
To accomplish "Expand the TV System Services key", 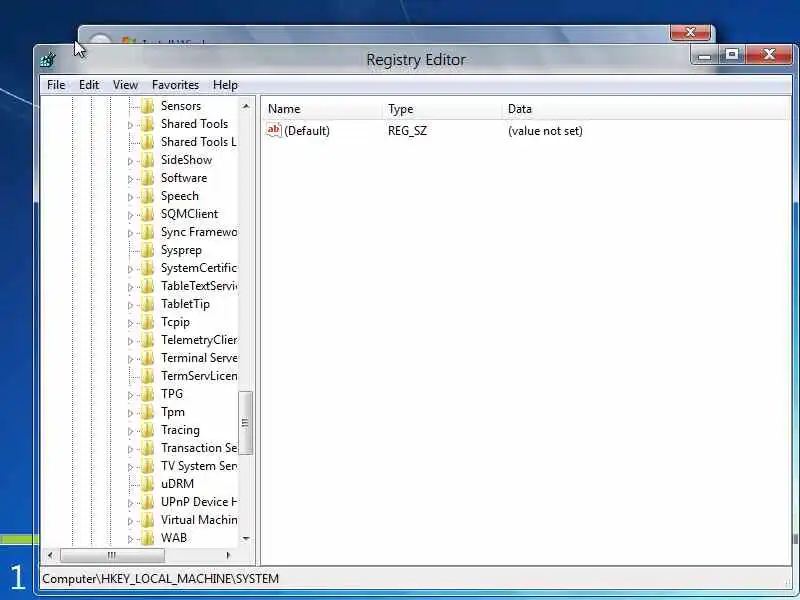I will click(x=130, y=467).
